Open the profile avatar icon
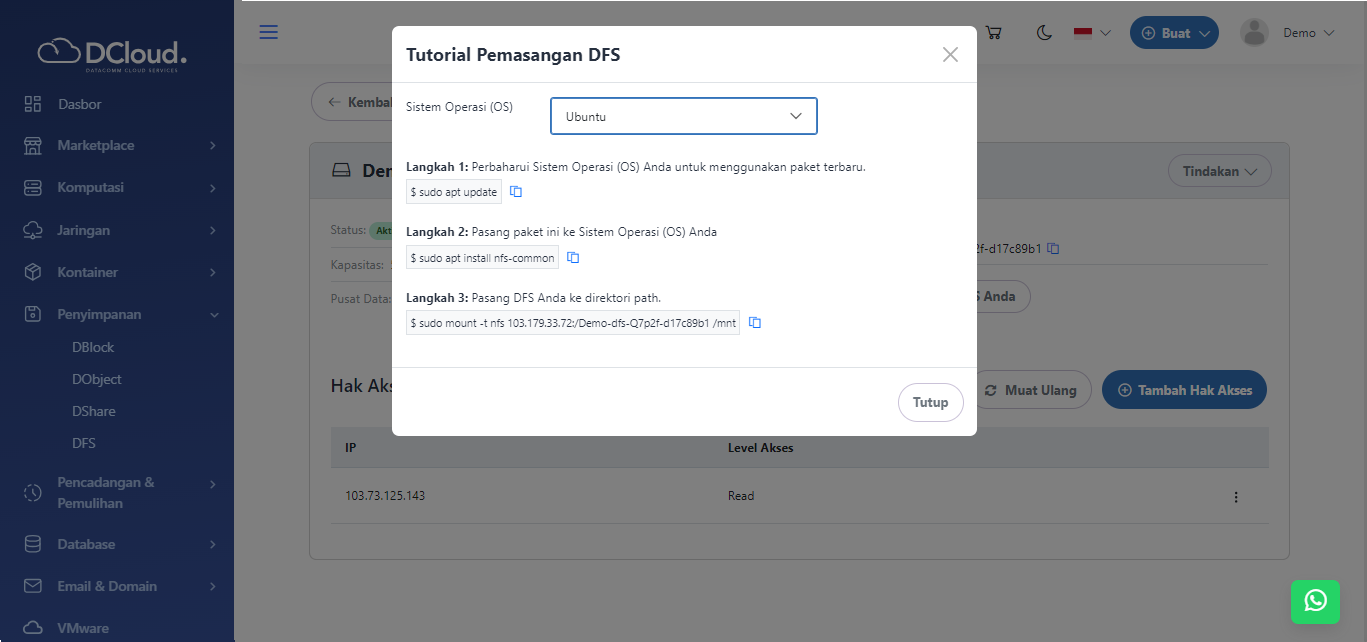Screen dimensions: 1367x642 (x=1253, y=31)
